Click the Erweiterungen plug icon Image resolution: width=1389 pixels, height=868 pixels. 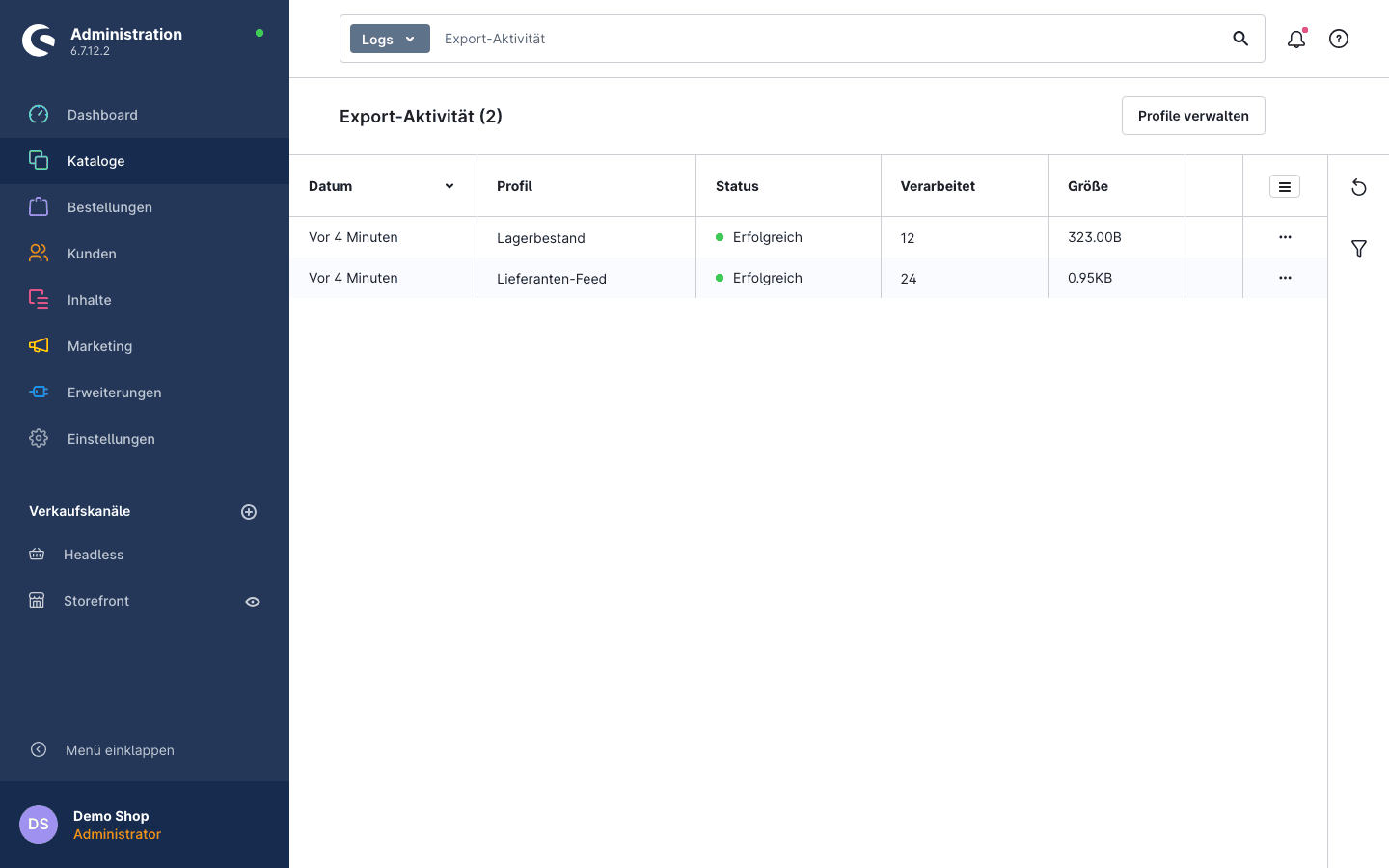39,393
